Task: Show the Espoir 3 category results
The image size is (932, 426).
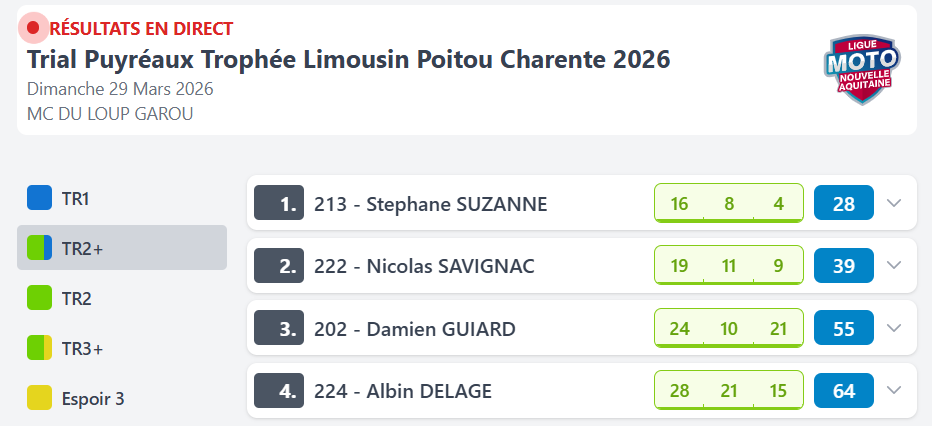Action: [x=92, y=398]
